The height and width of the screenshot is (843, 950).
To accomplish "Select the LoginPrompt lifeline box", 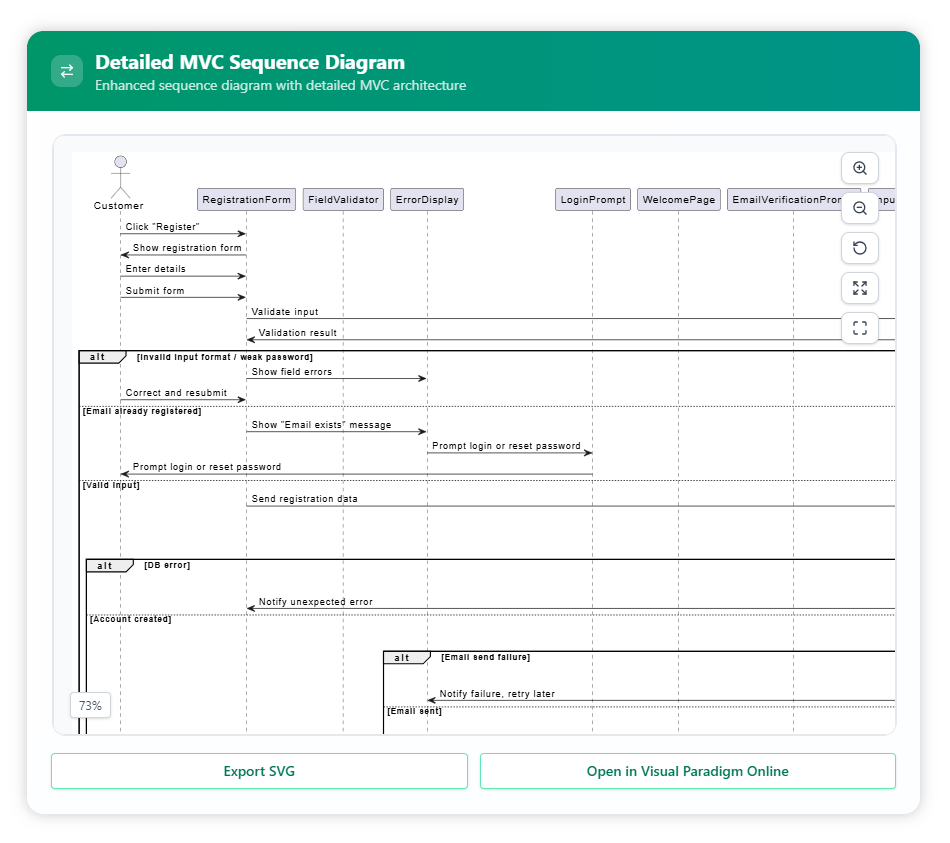I will pyautogui.click(x=593, y=200).
